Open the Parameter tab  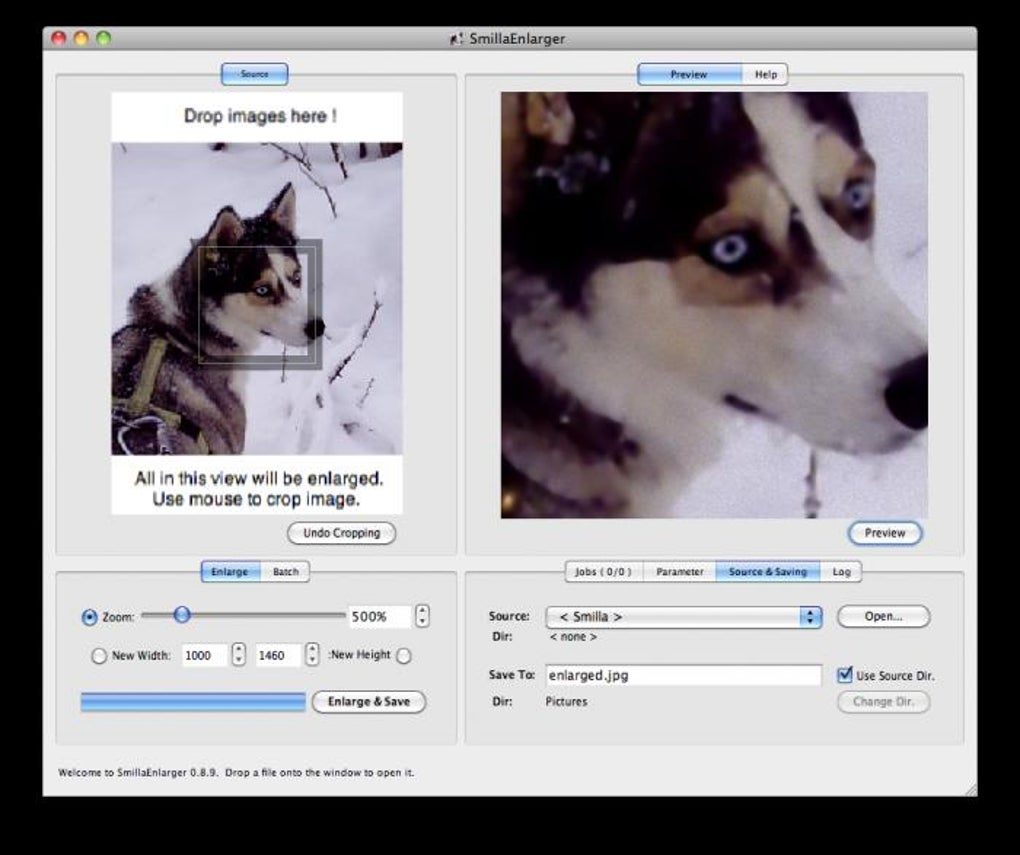pyautogui.click(x=680, y=572)
